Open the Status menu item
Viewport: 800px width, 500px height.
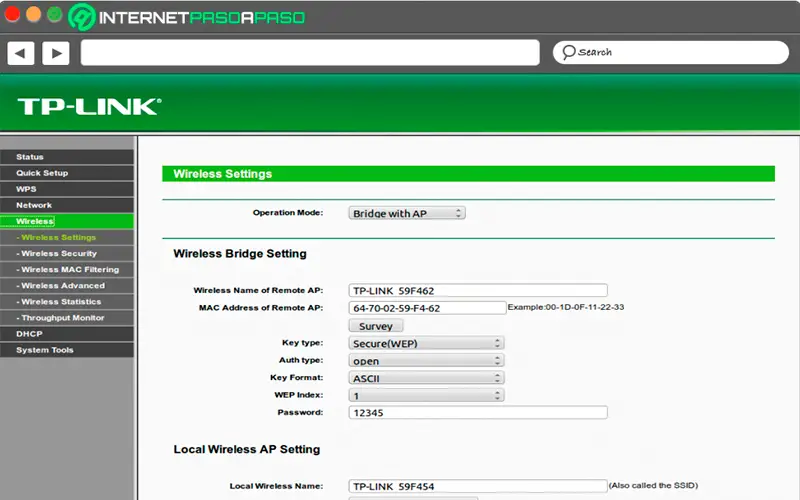[67, 157]
